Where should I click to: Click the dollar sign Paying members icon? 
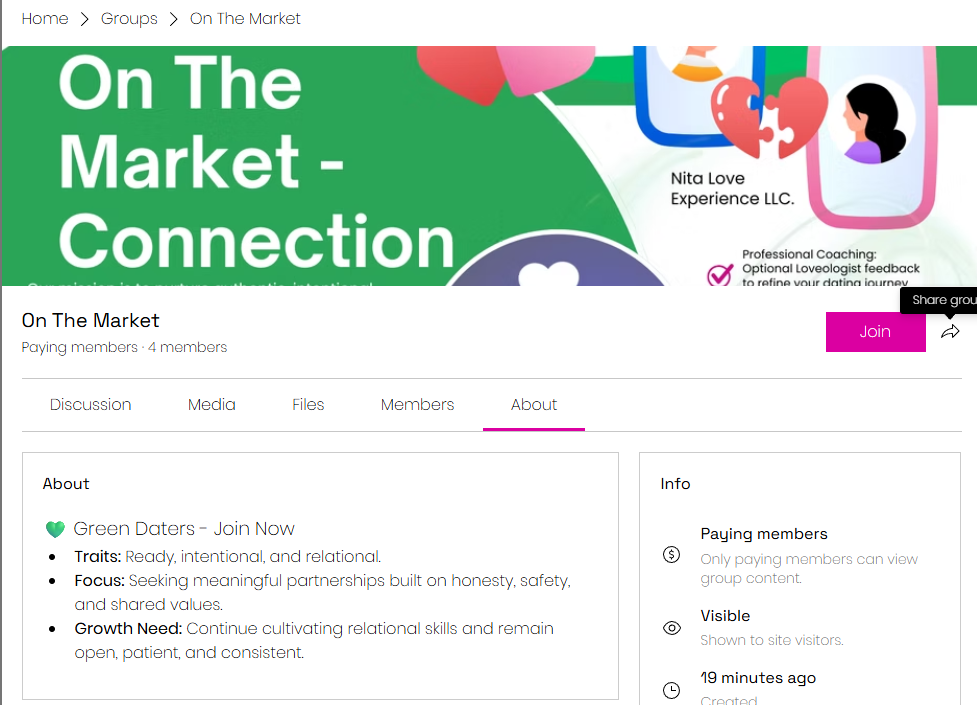click(x=672, y=554)
